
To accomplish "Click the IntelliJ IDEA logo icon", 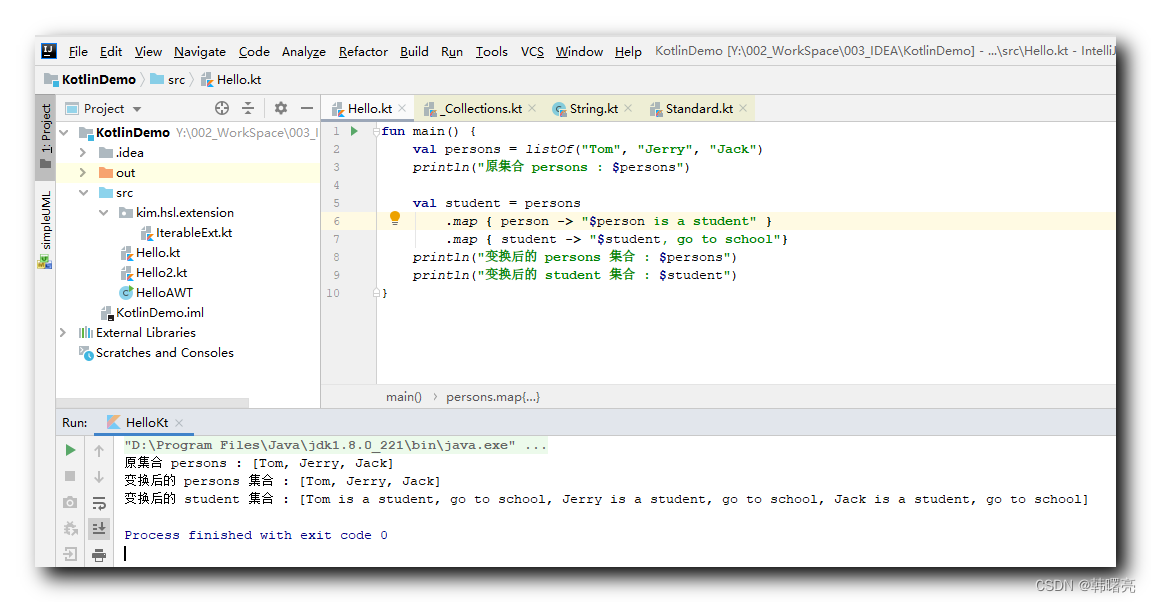I will click(49, 51).
